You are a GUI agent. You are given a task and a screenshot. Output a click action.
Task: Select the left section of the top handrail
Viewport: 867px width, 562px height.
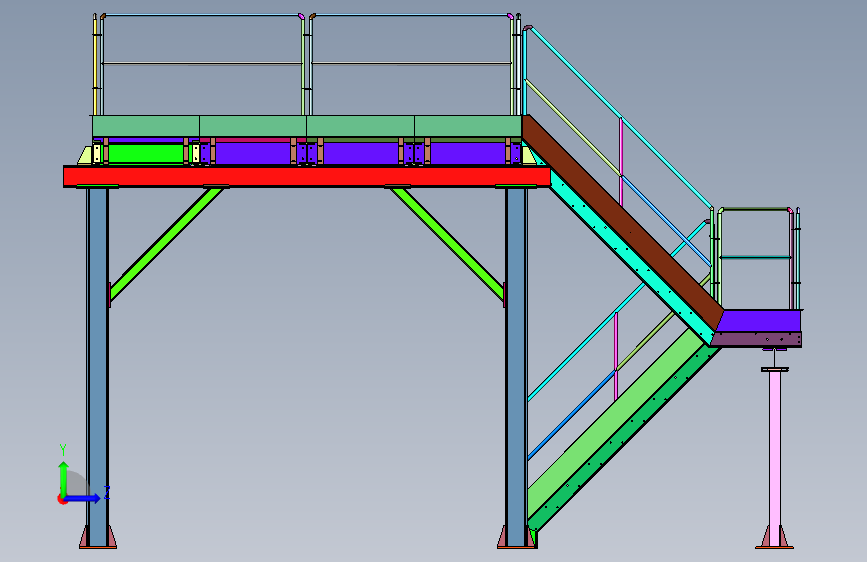(x=202, y=15)
